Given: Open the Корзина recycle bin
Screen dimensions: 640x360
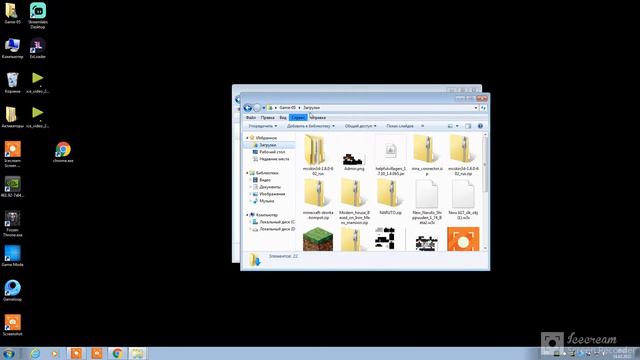Looking at the screenshot, I should click(12, 83).
